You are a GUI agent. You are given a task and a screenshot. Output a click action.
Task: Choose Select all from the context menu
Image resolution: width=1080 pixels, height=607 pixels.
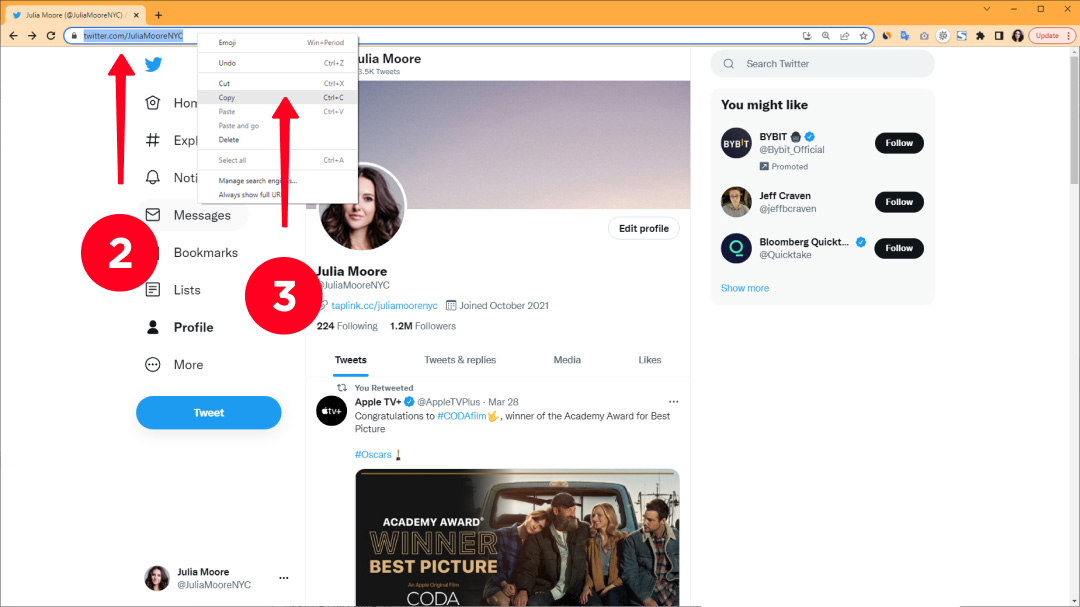click(x=278, y=161)
